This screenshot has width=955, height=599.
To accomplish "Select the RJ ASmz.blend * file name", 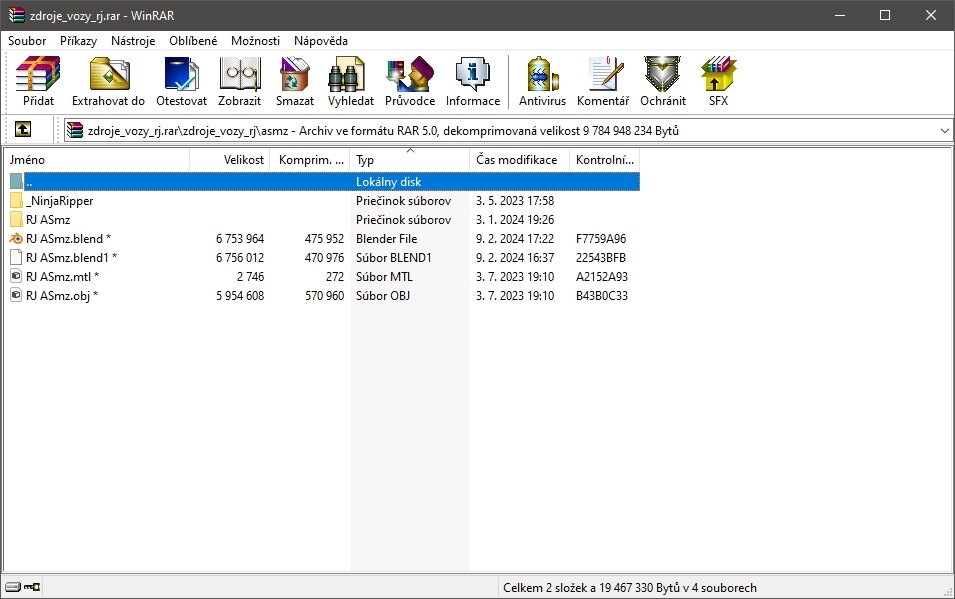I will click(68, 239).
